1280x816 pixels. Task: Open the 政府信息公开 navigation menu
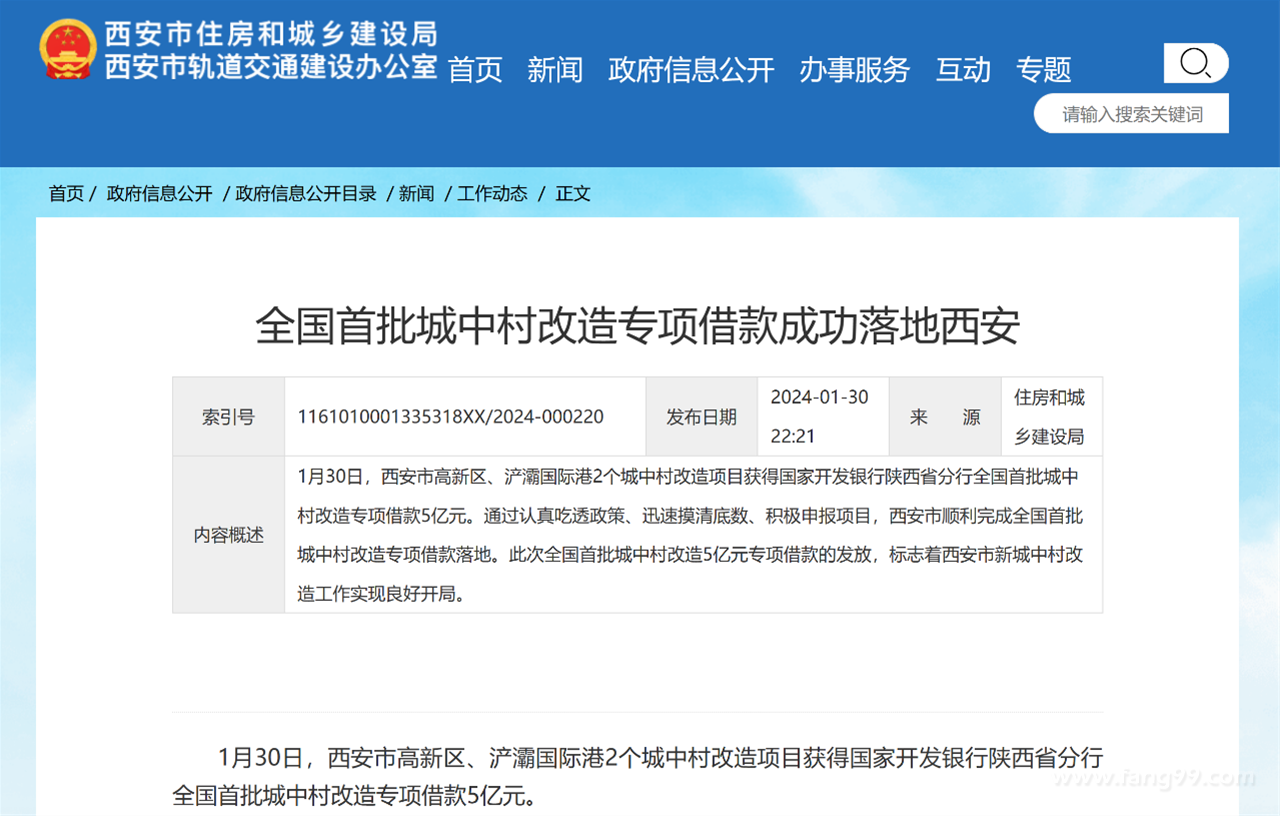click(691, 70)
